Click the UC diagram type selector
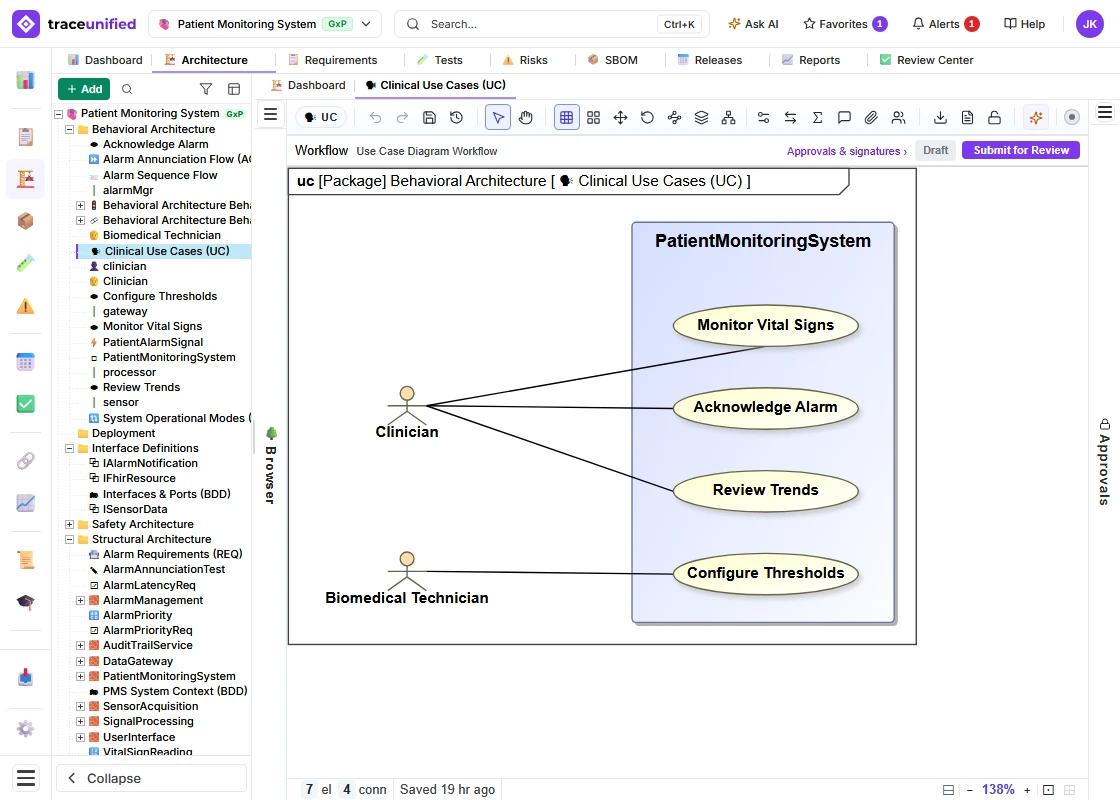 [321, 117]
